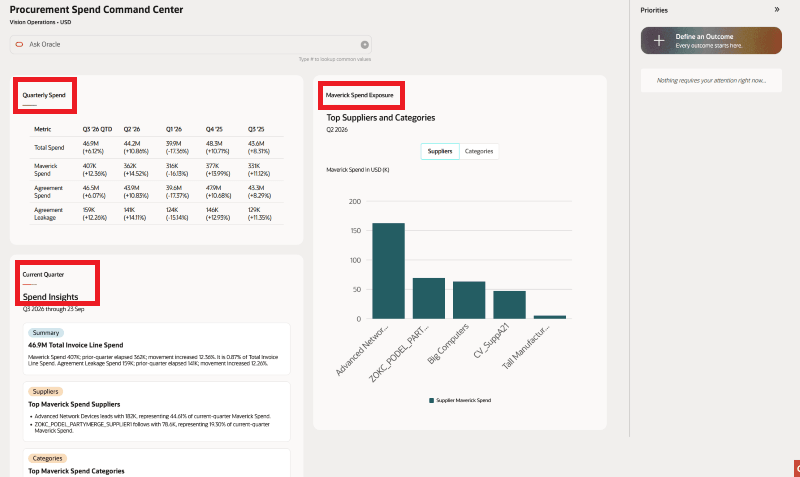
Task: Click the 43.6M Total Spend cell
Action: click(259, 147)
